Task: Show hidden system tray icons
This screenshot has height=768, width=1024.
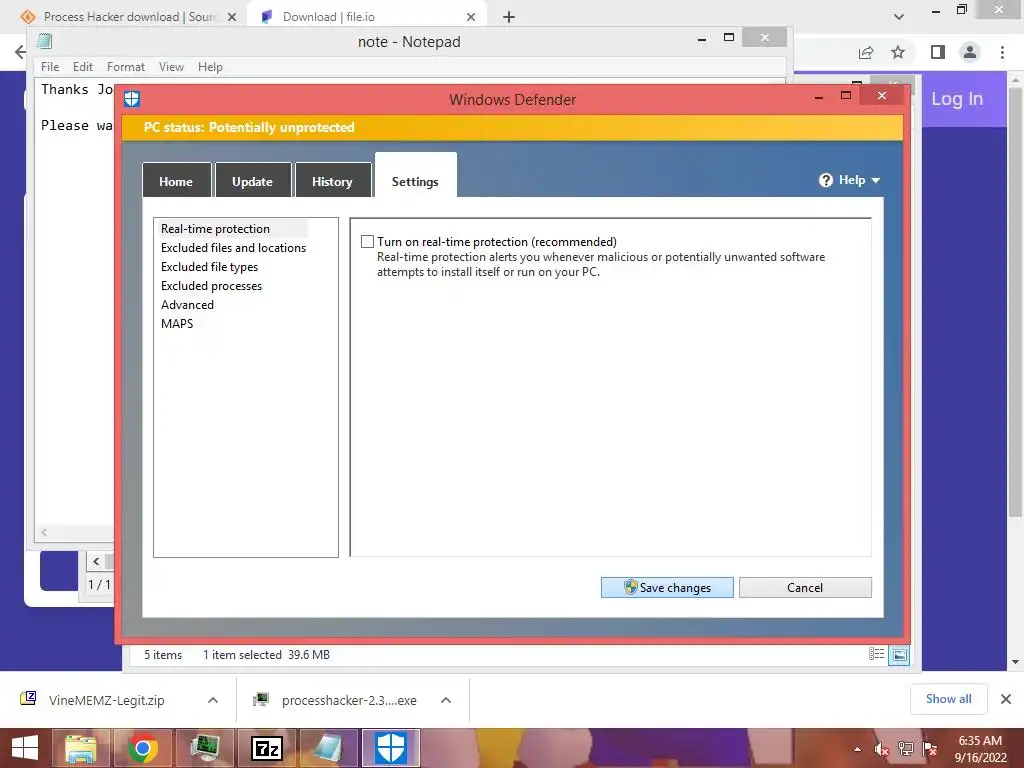Action: pyautogui.click(x=857, y=749)
